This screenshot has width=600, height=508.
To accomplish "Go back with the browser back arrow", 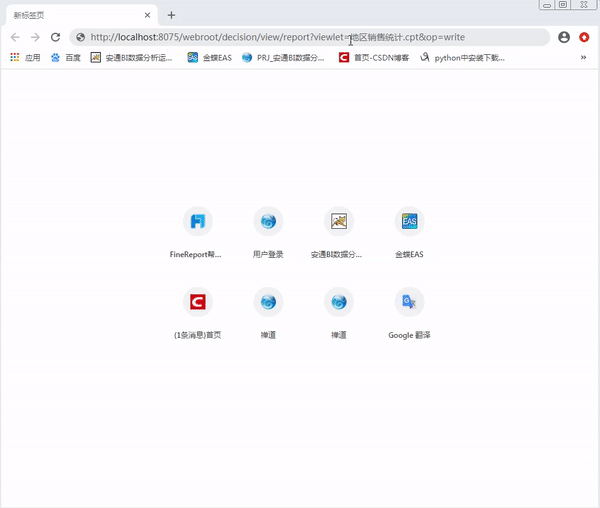I will 15,37.
